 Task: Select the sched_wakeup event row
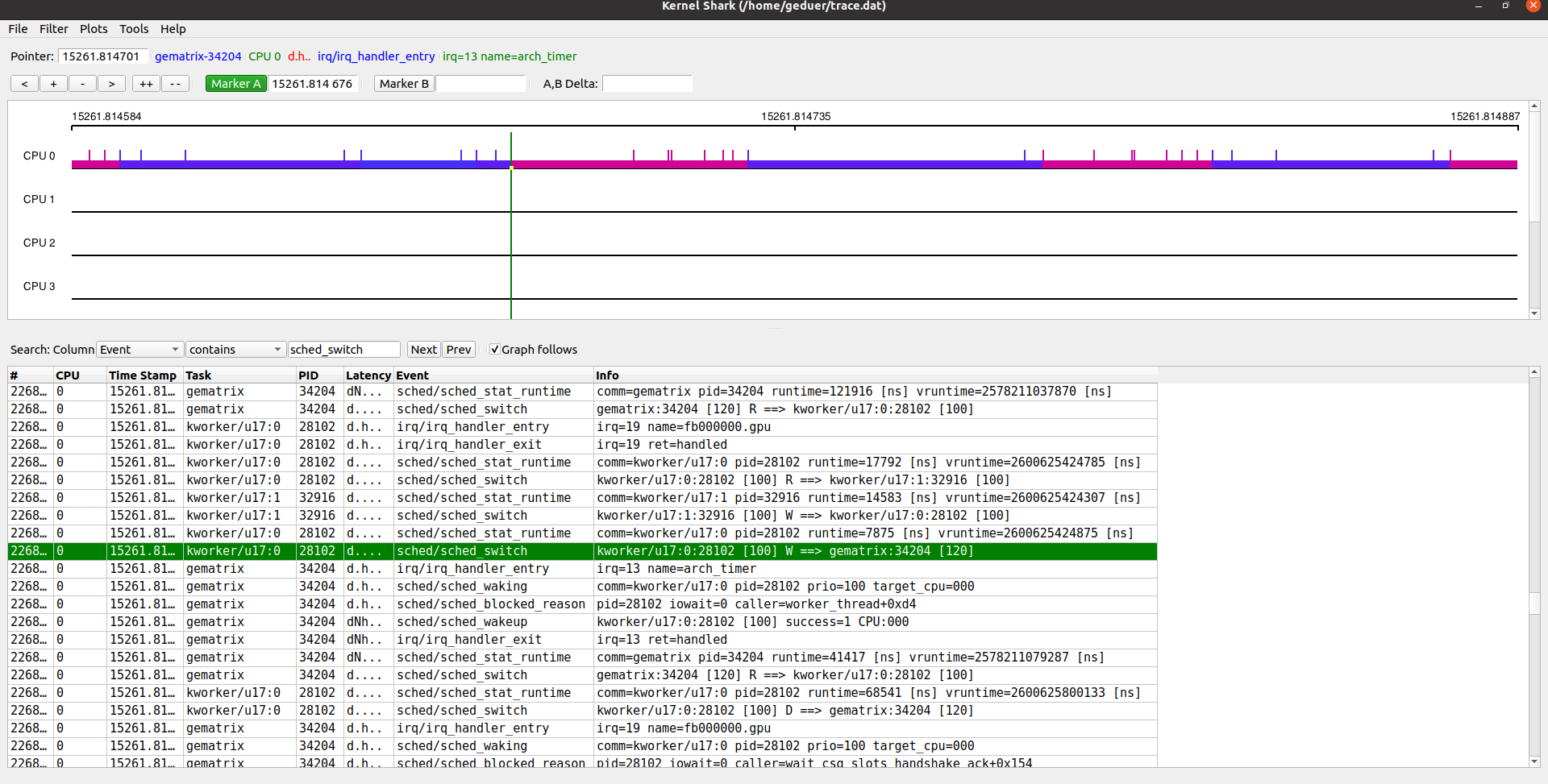(x=583, y=622)
